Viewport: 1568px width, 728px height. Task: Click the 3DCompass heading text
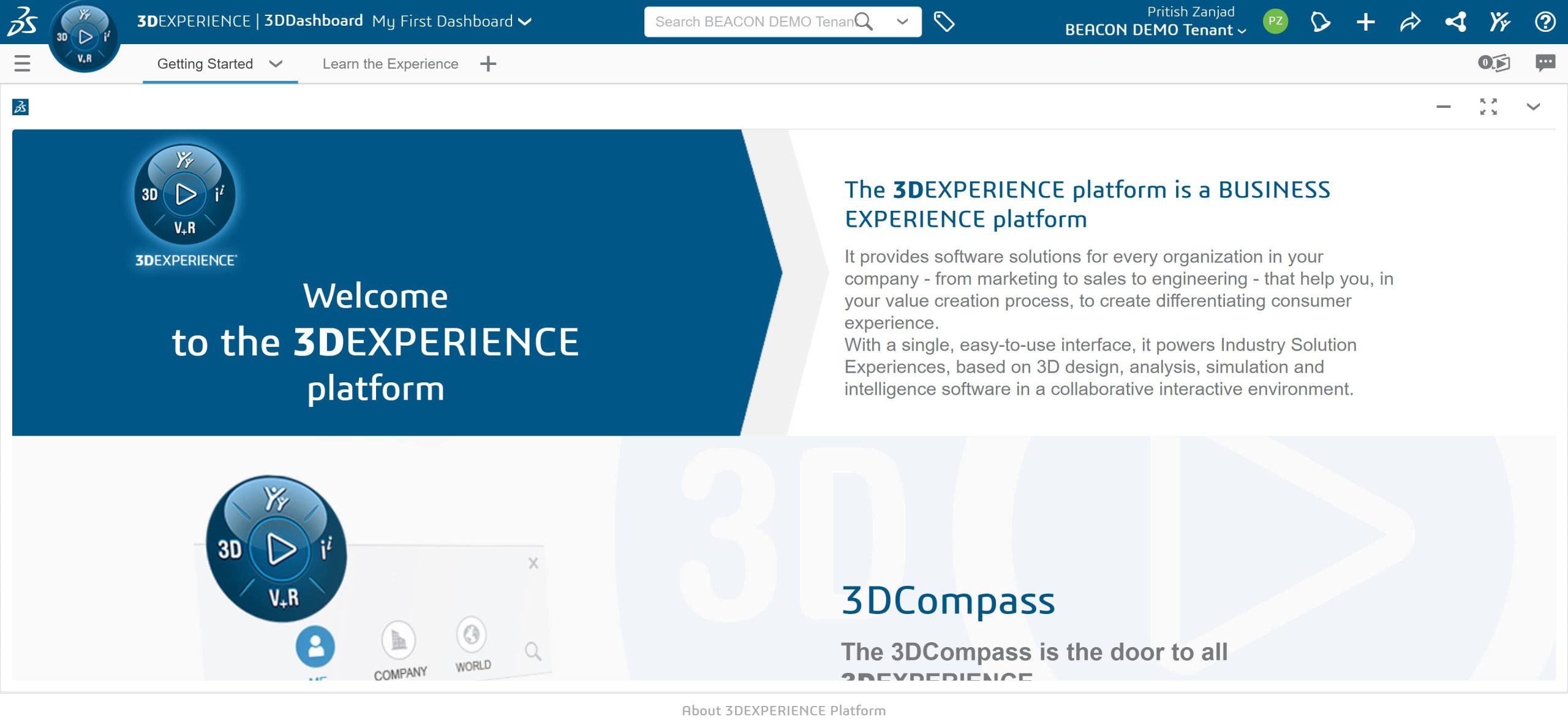click(x=948, y=601)
